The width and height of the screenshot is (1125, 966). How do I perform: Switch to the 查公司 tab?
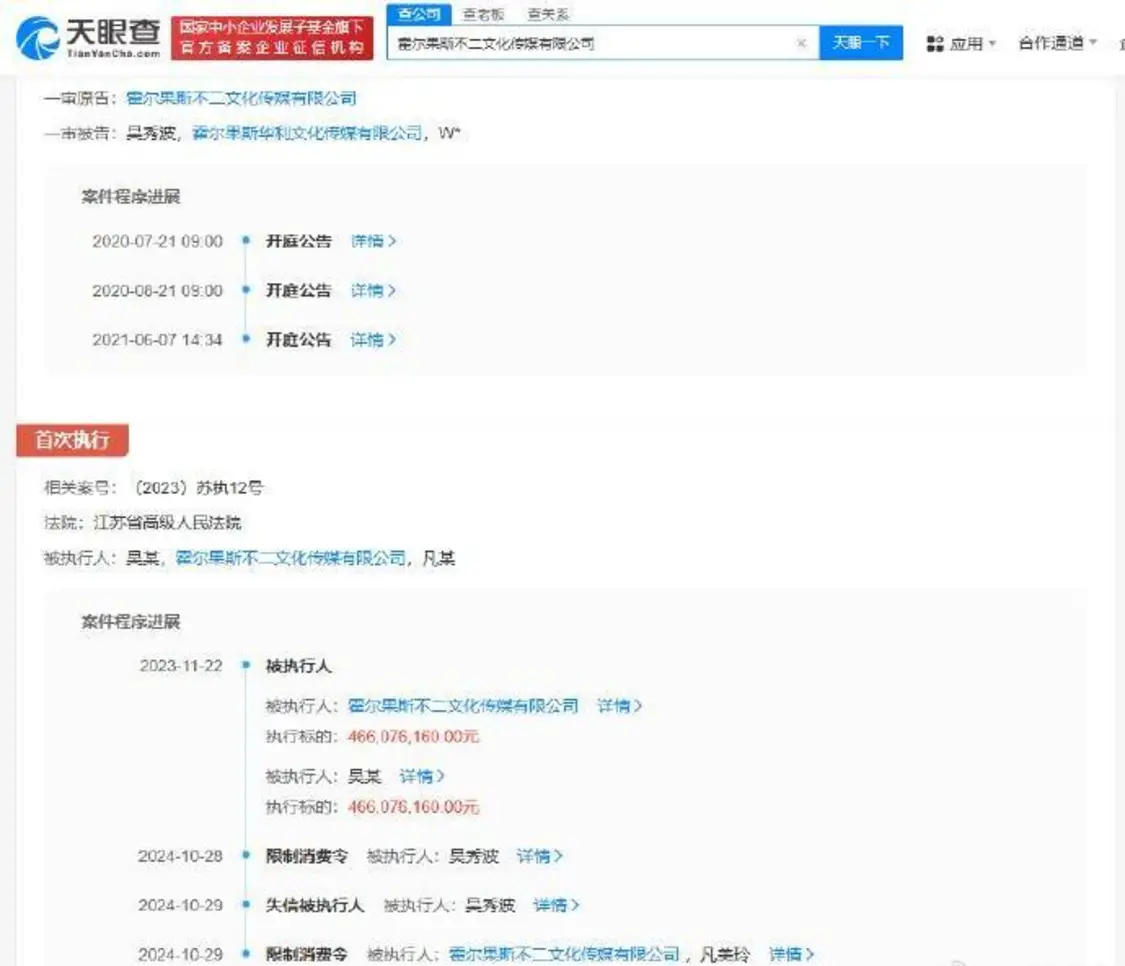click(x=418, y=14)
